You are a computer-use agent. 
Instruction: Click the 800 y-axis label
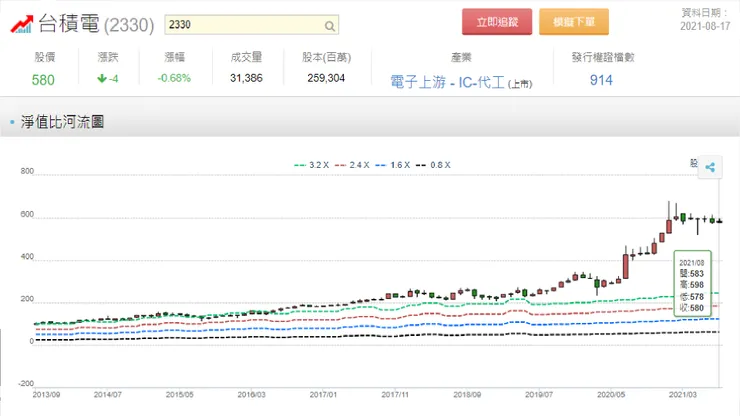(x=27, y=171)
